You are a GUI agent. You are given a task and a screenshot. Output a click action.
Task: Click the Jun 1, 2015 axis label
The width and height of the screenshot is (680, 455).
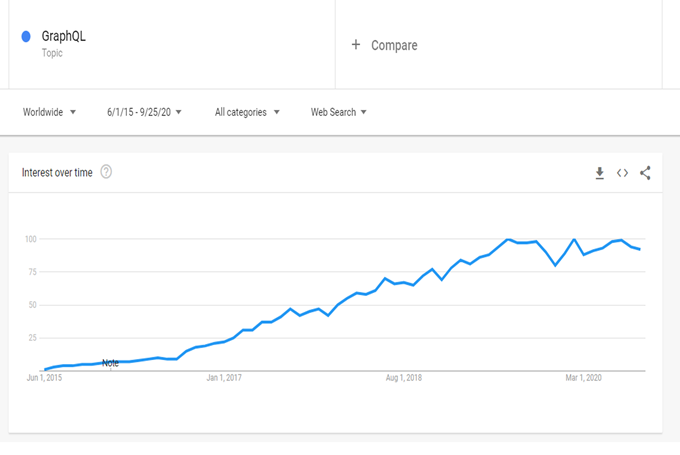pos(46,378)
